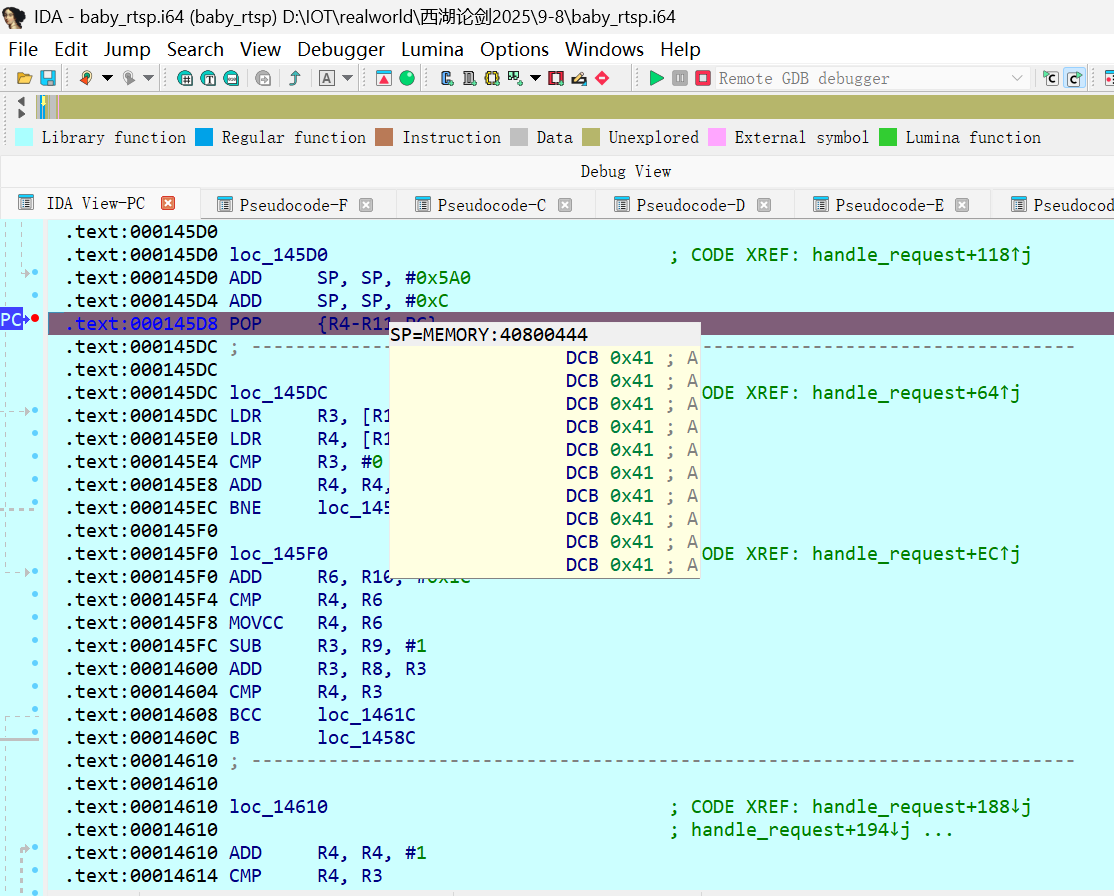Click the red Terminate process stop button
1114x896 pixels.
pos(703,78)
